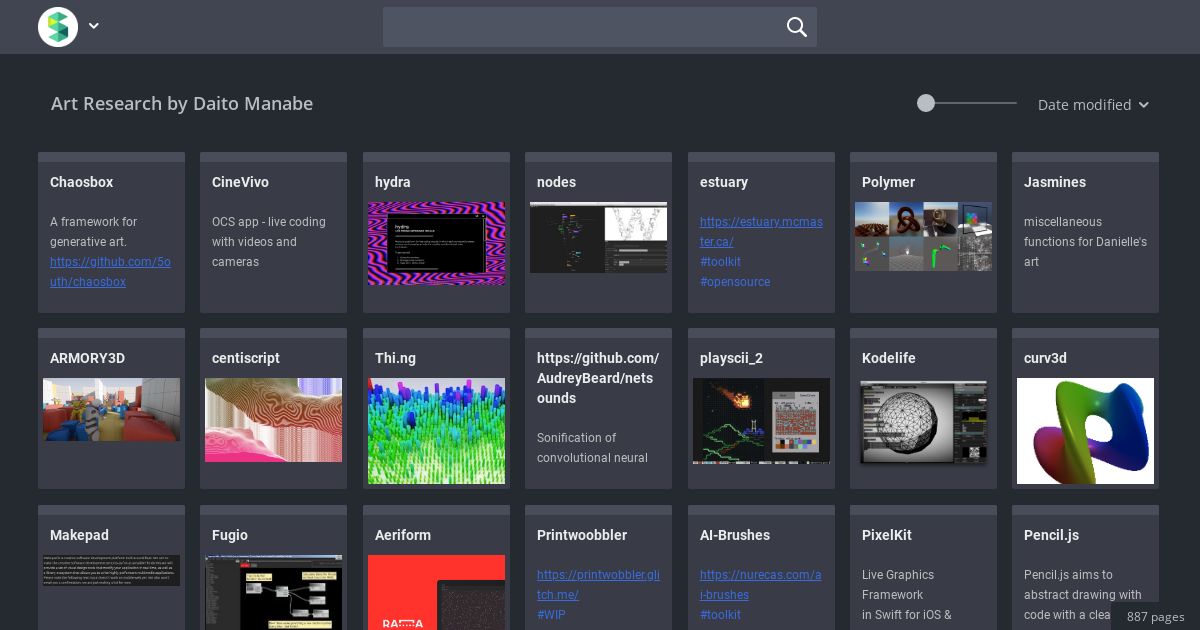Screen dimensions: 1200x630
Task: Follow the estuary.mcmaster.ca link
Action: point(761,232)
